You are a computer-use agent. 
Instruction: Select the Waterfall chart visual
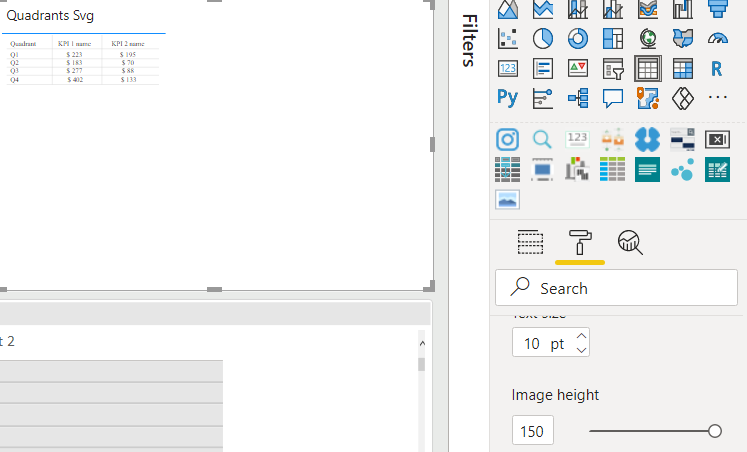pyautogui.click(x=683, y=9)
